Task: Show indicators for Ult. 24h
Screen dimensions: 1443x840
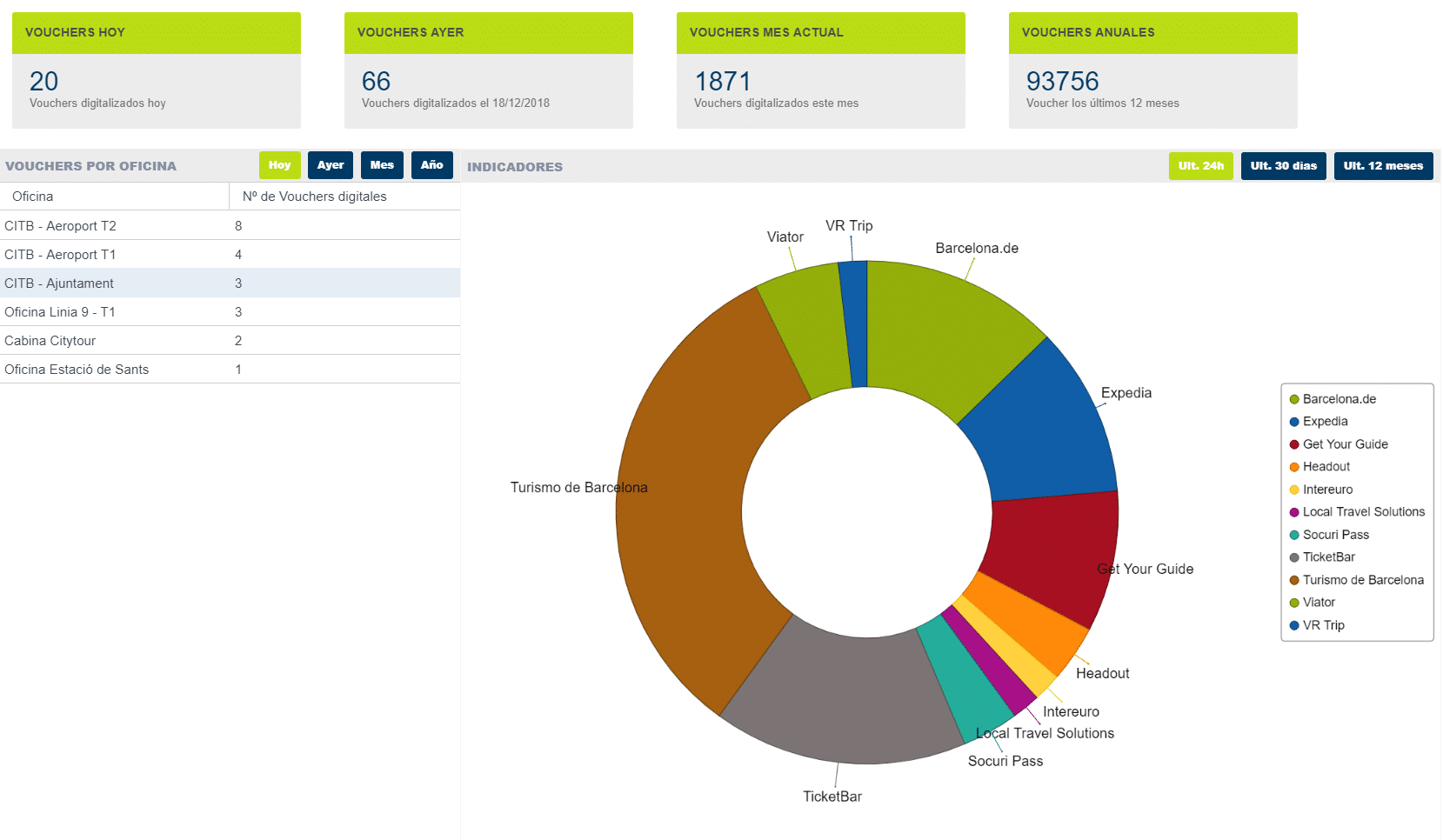Action: pos(1200,166)
